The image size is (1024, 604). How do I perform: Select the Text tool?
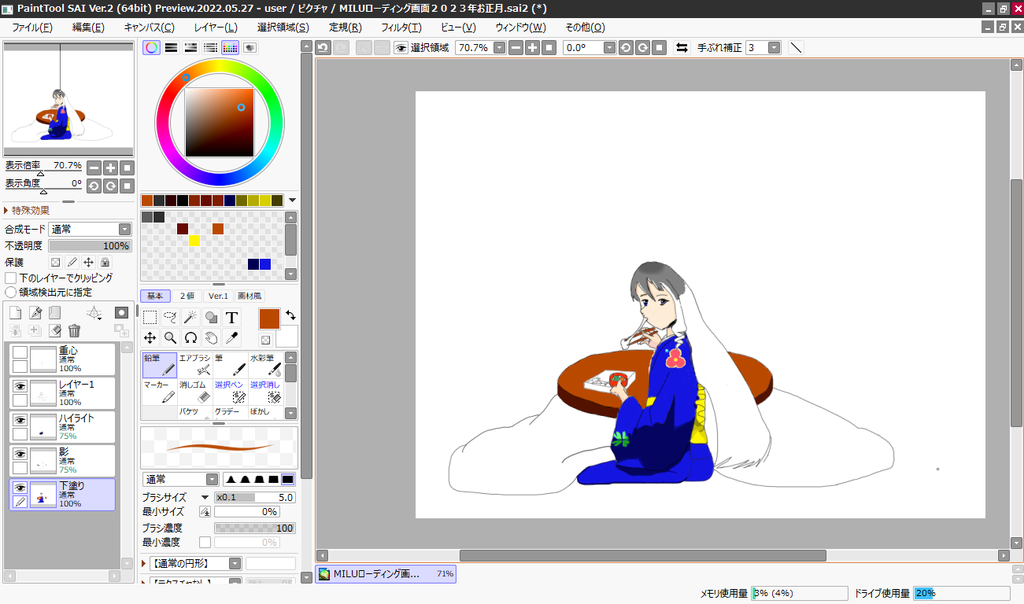coord(231,317)
